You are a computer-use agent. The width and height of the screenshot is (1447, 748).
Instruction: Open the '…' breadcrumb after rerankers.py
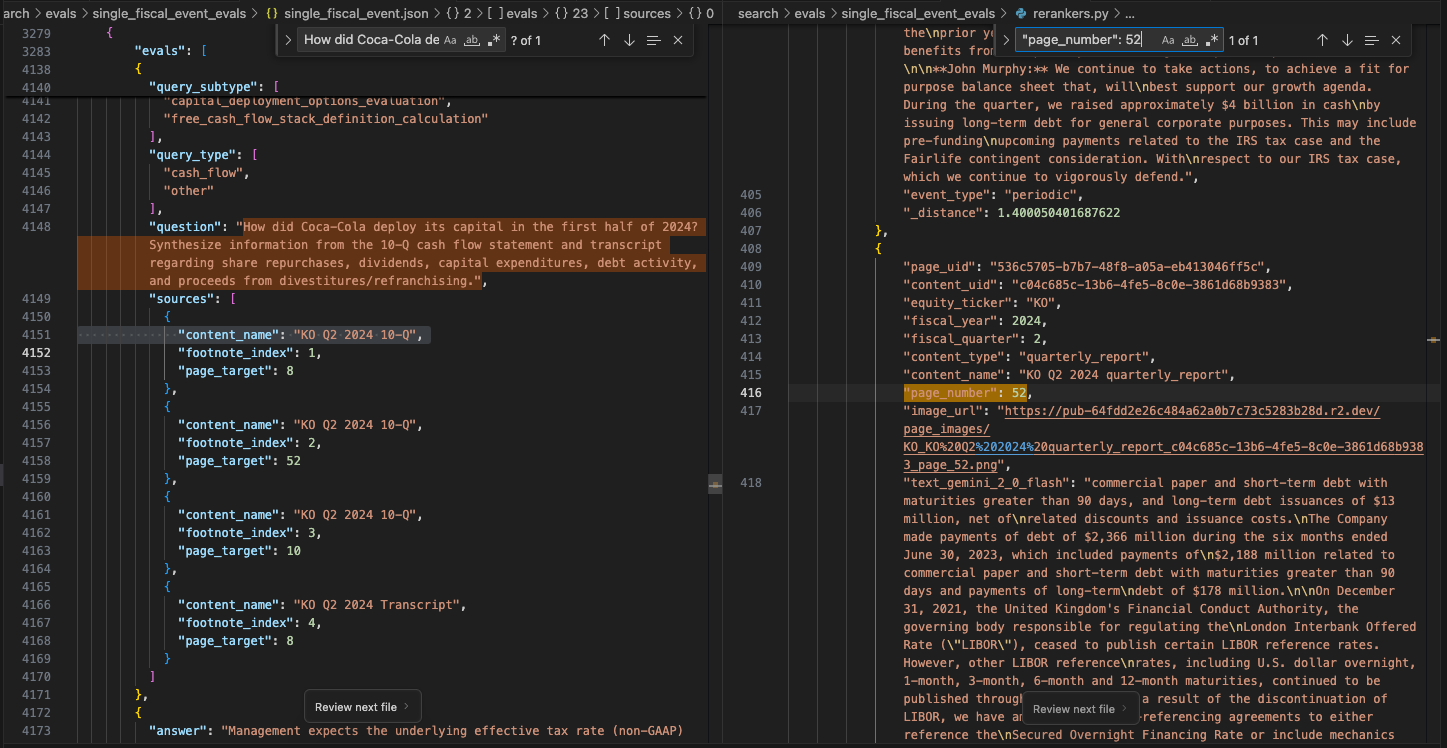point(1129,13)
